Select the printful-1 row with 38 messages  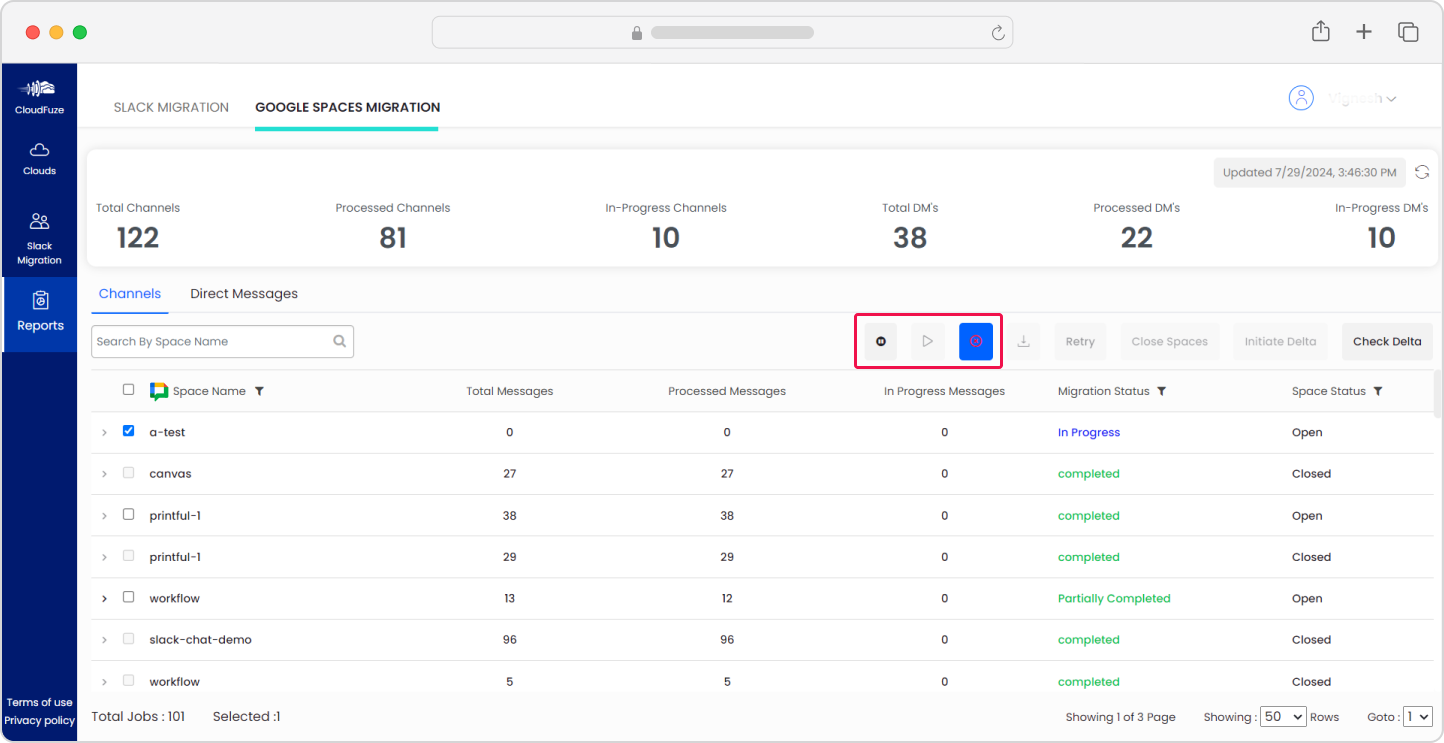tap(128, 514)
